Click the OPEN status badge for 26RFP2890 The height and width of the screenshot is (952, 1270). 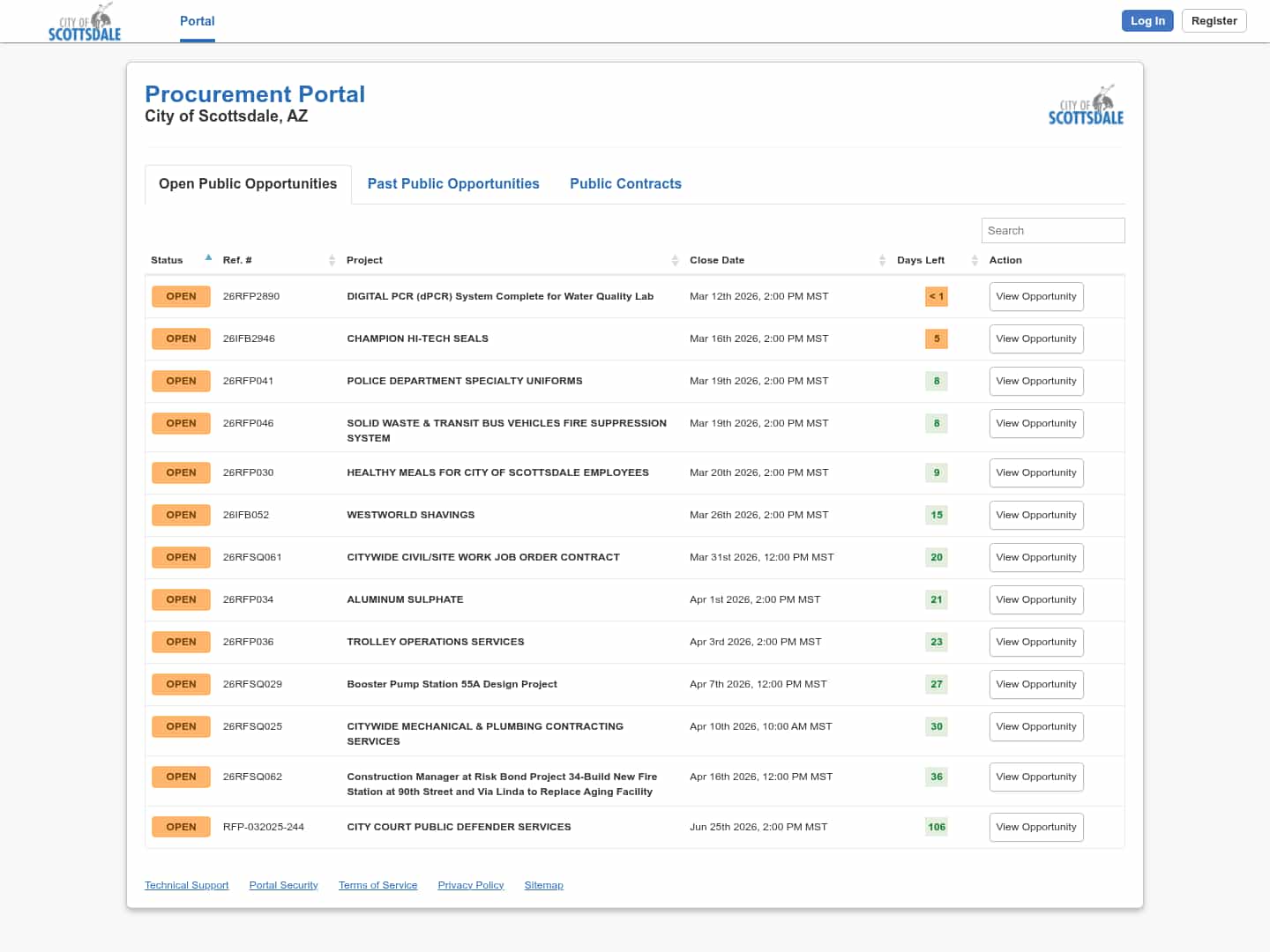[181, 296]
